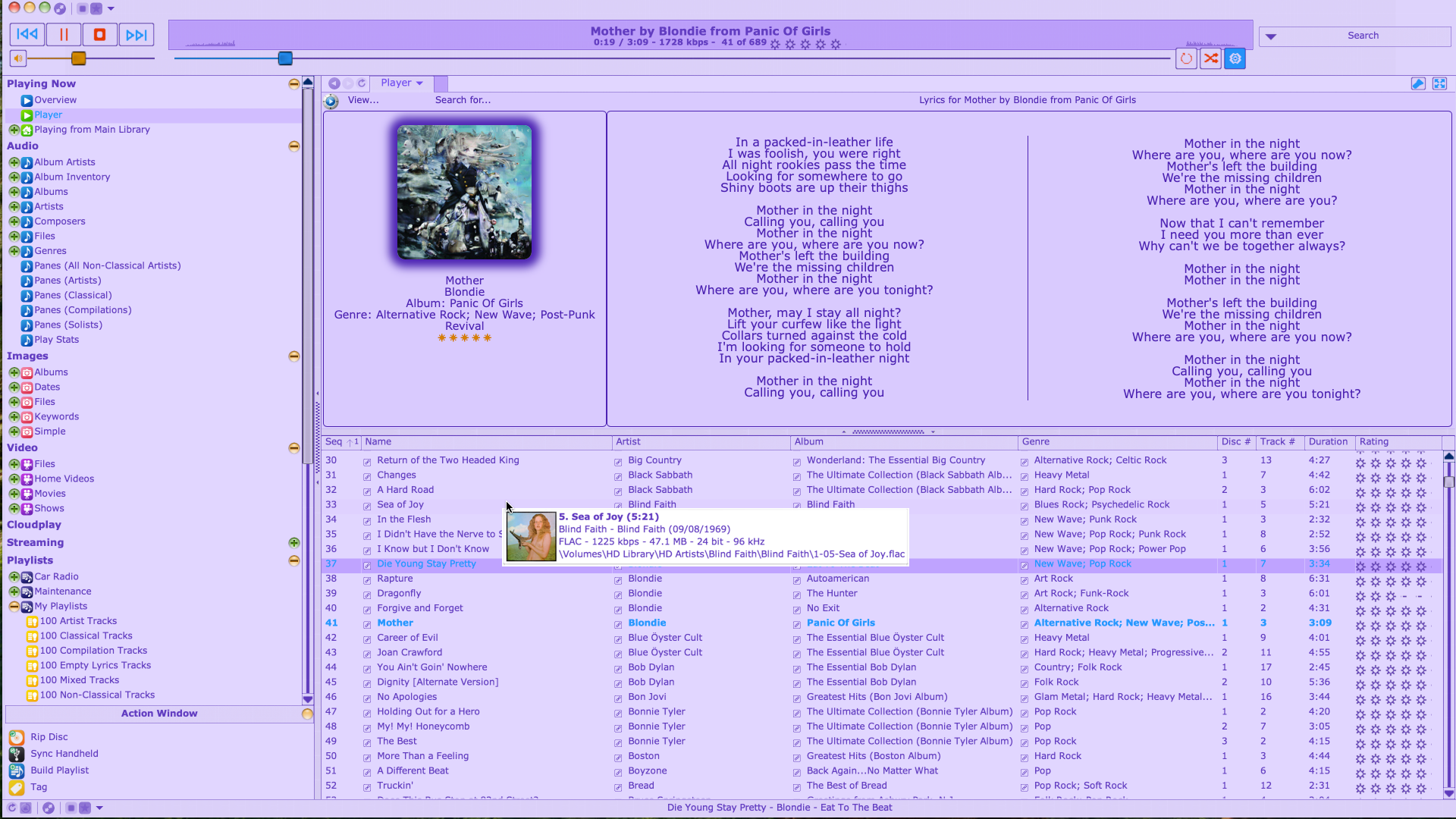Expand the Car Radio tree node

(x=14, y=577)
